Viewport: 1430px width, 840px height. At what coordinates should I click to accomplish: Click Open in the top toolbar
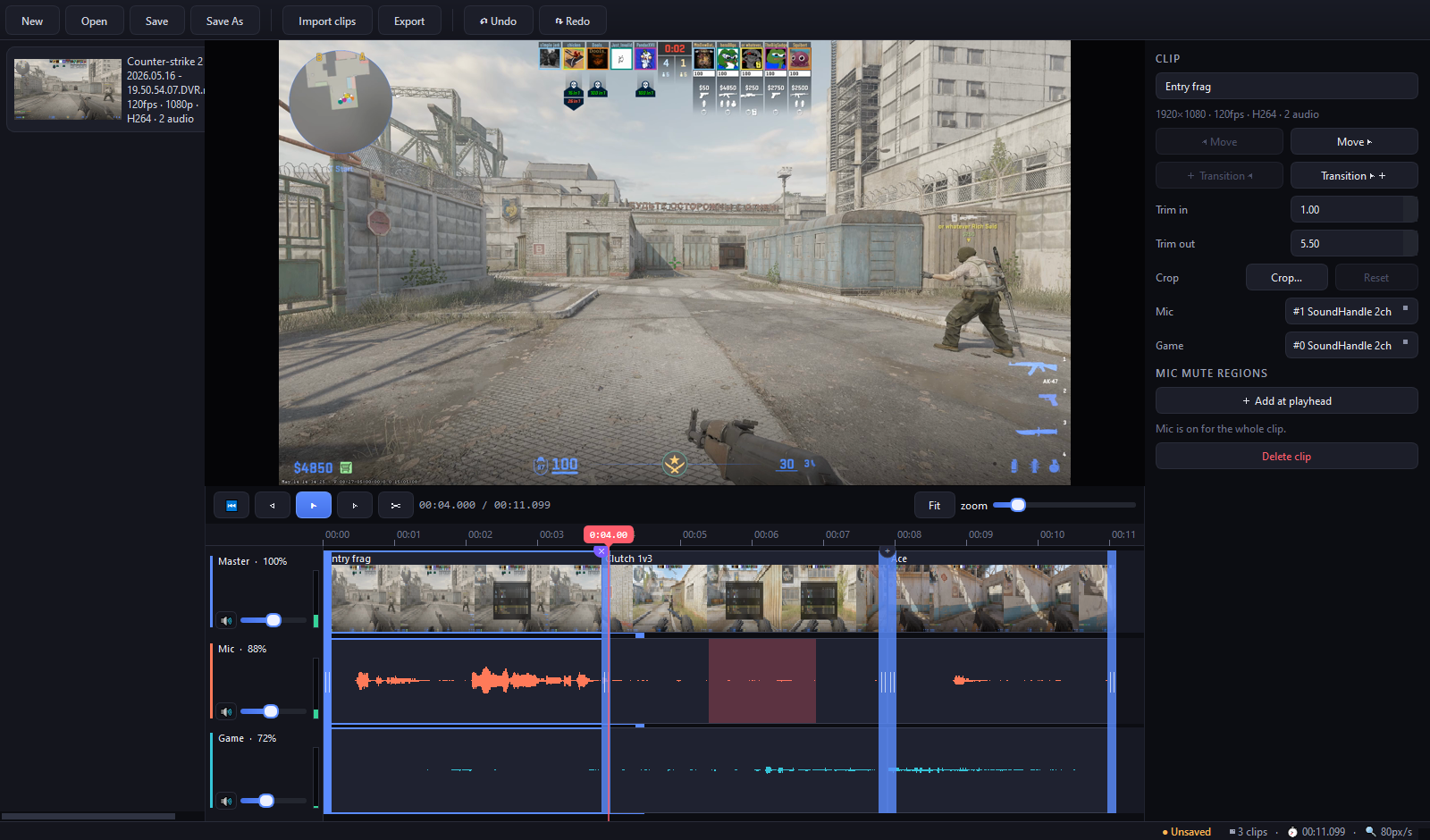tap(94, 21)
